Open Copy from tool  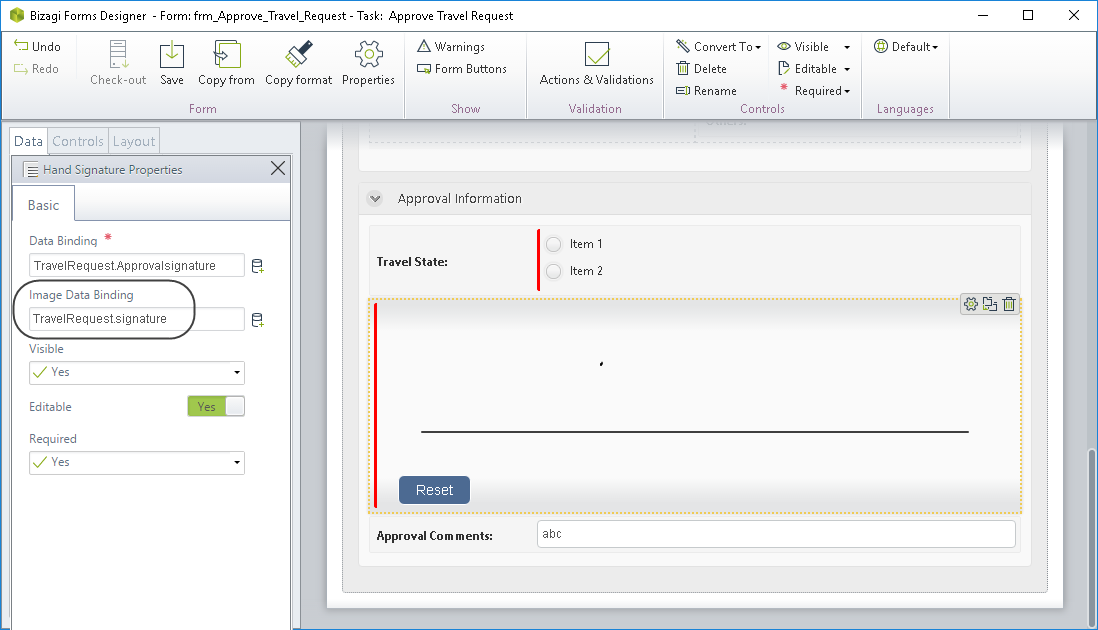pos(226,63)
